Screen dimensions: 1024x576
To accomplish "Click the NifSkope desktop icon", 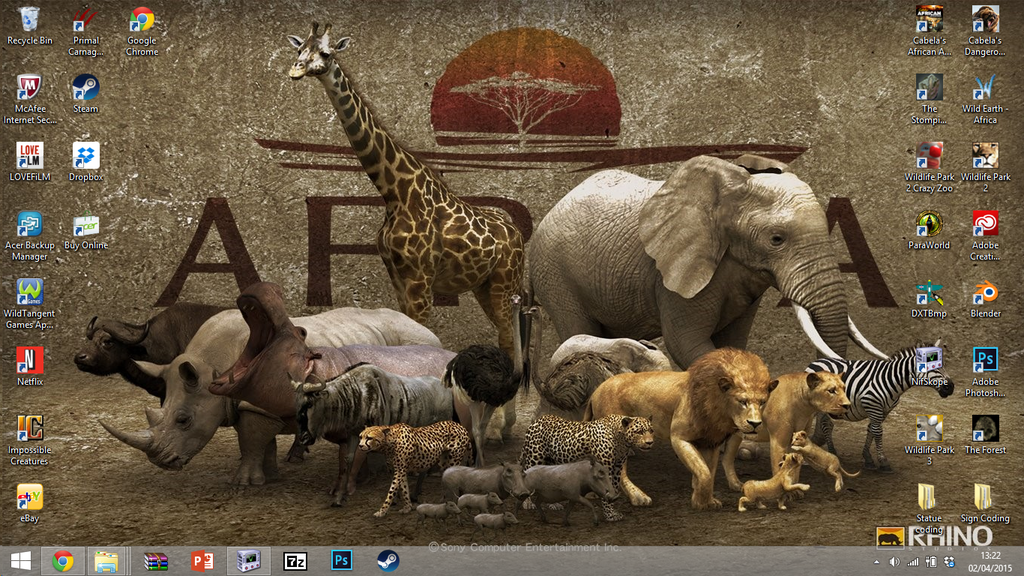I will 929,360.
